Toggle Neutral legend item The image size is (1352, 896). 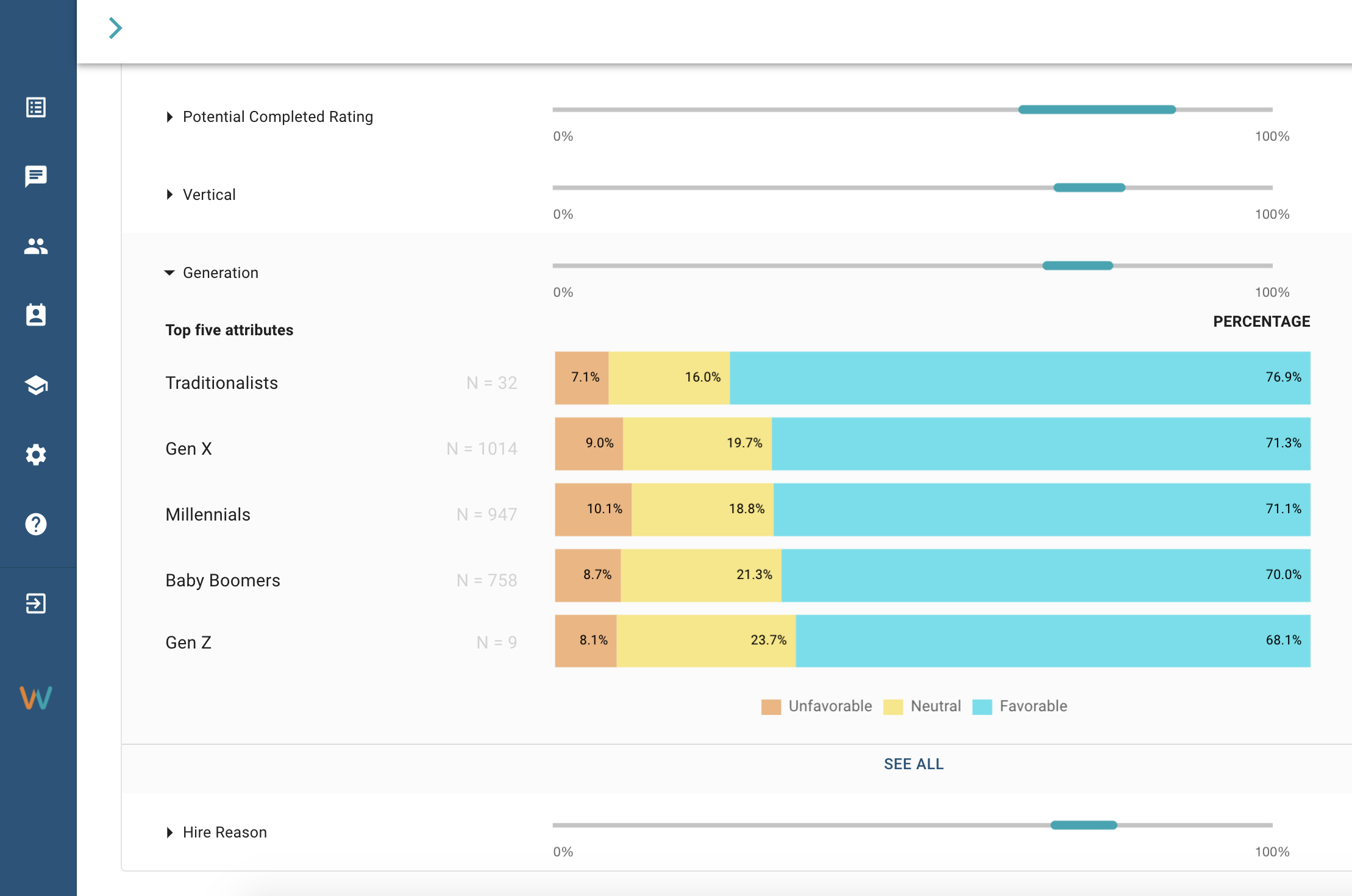pos(923,706)
